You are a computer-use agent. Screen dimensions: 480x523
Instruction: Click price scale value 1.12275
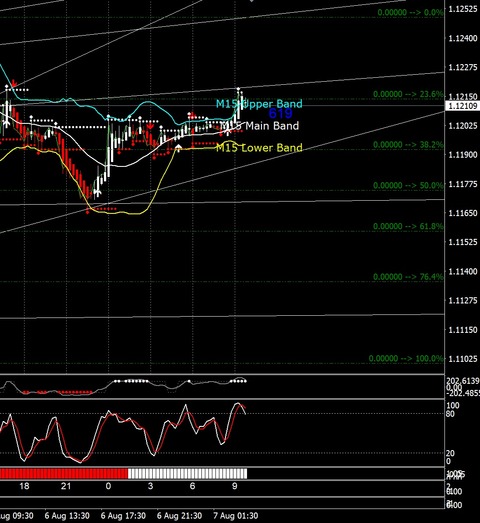click(463, 67)
